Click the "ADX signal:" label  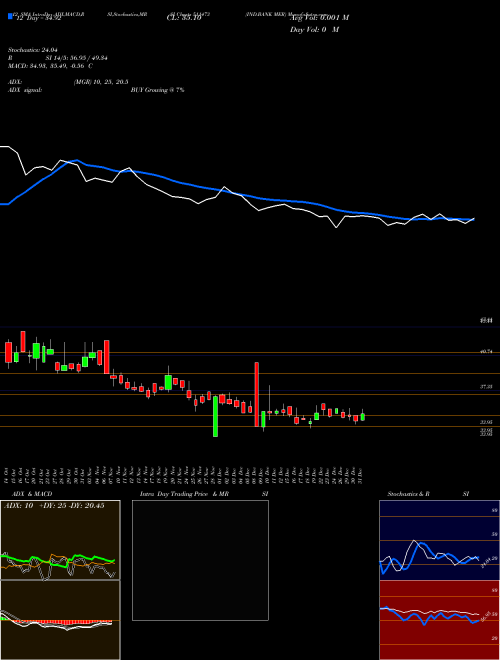click(24, 90)
